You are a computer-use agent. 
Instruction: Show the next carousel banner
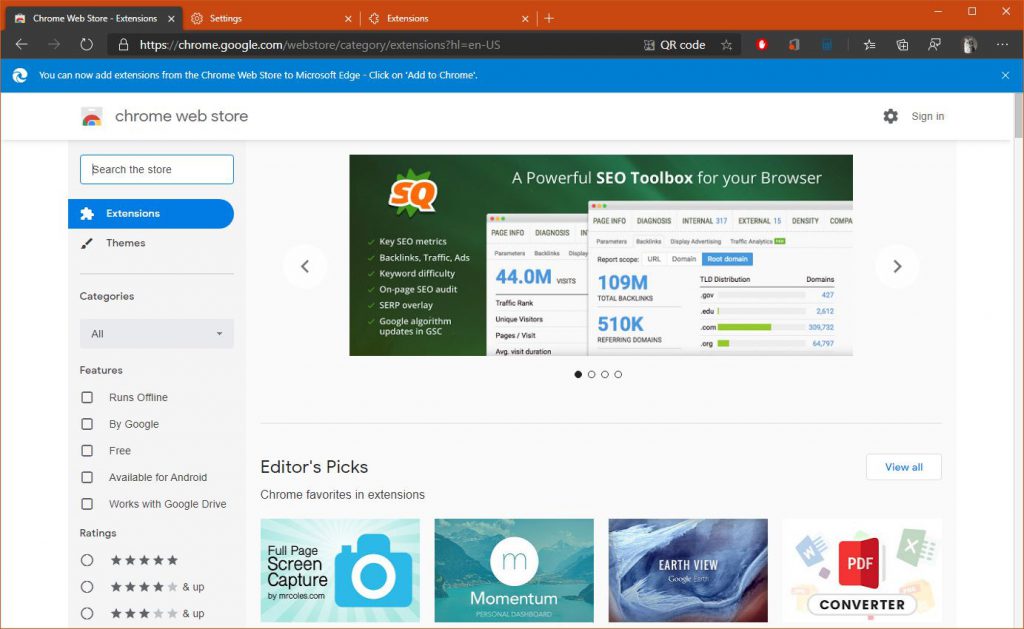coord(897,266)
